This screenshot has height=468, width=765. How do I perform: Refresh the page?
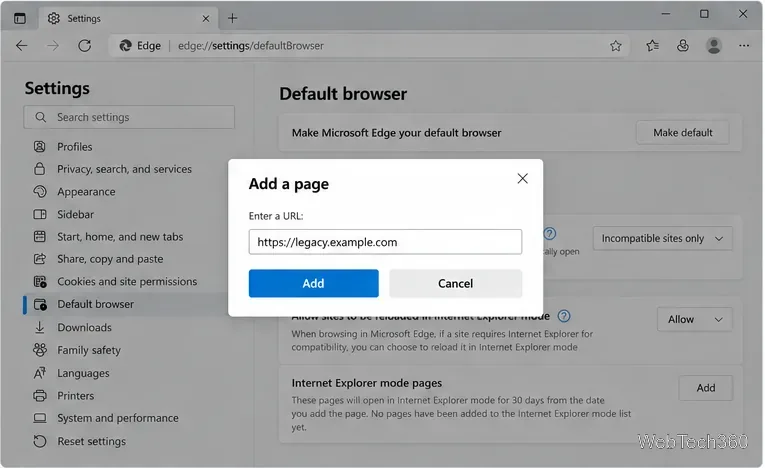pyautogui.click(x=85, y=46)
